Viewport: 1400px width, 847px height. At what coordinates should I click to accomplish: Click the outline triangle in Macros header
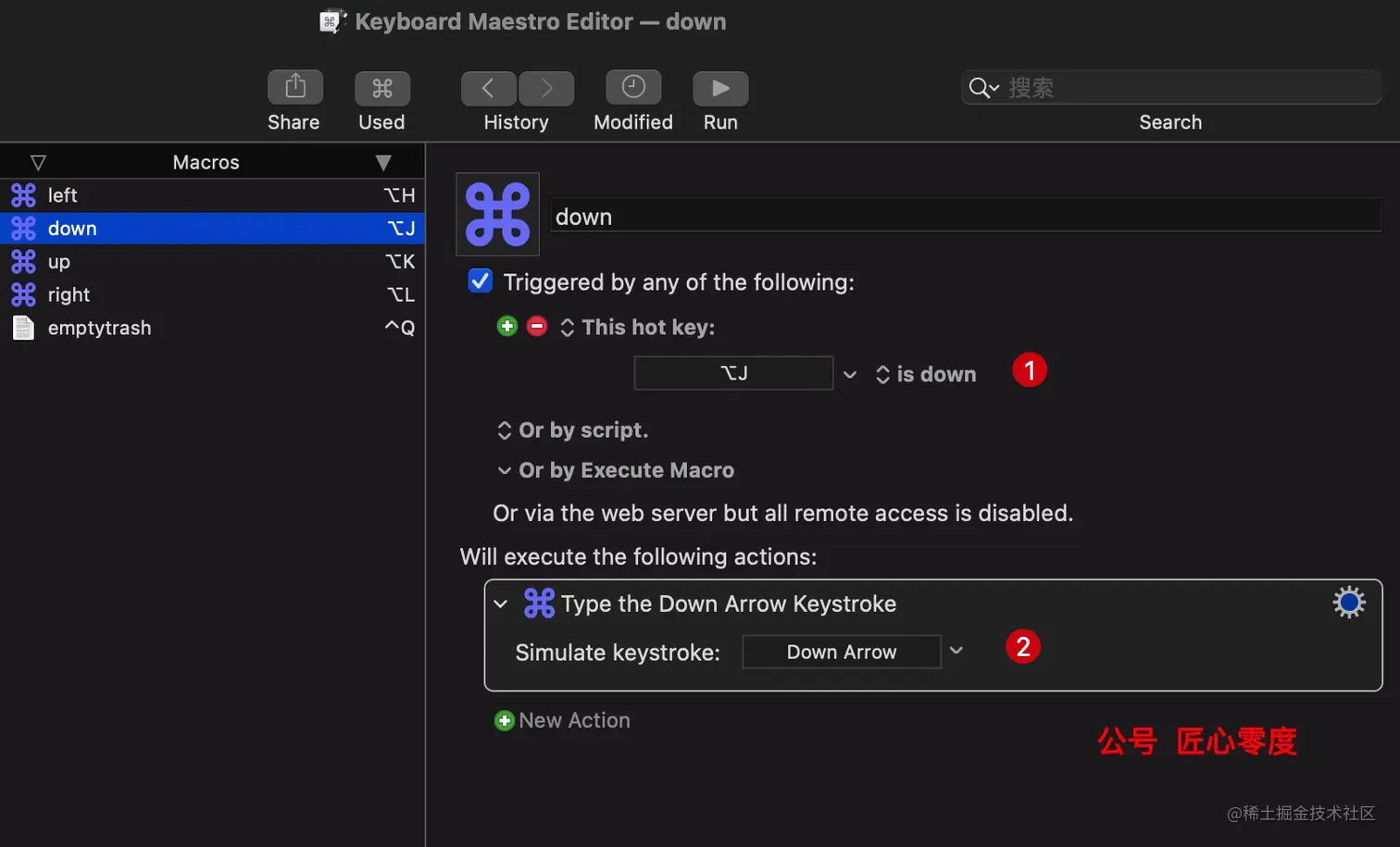point(38,163)
